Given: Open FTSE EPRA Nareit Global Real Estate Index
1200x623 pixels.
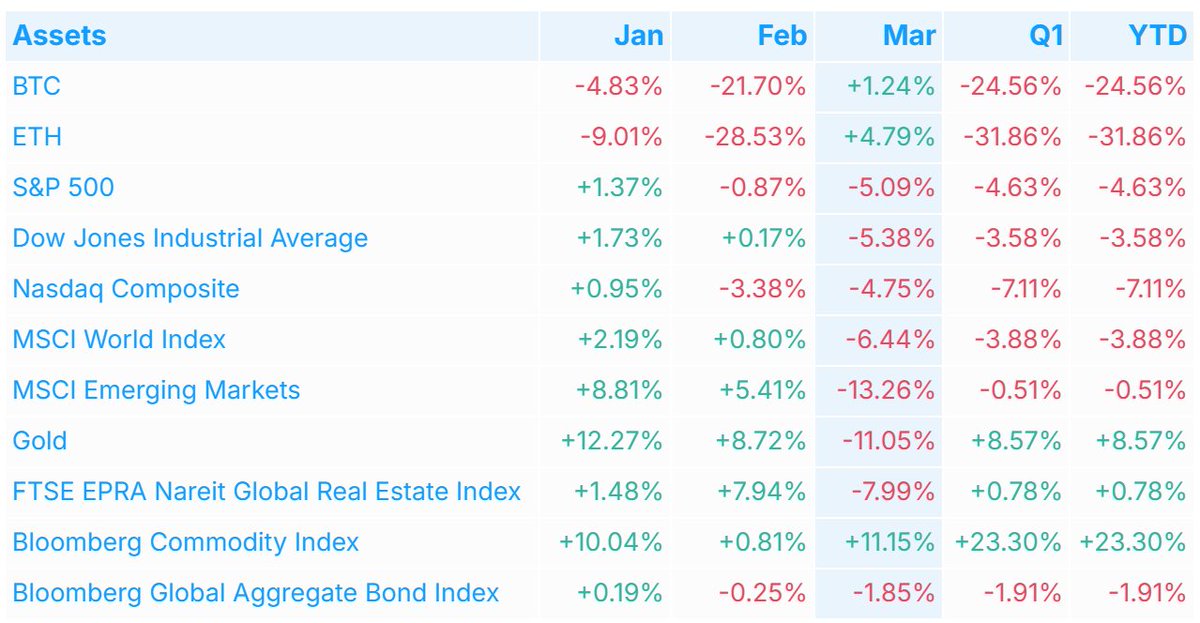Looking at the screenshot, I should point(266,491).
